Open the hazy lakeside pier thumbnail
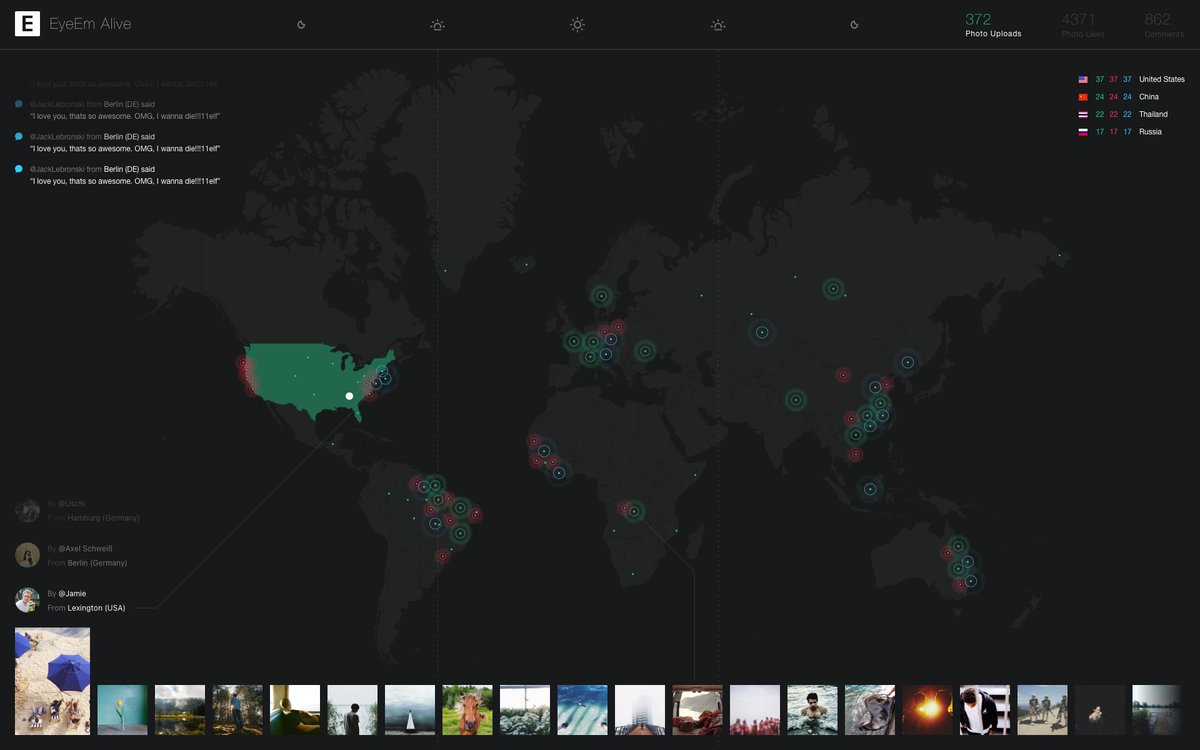The image size is (1200, 750). tap(1157, 710)
